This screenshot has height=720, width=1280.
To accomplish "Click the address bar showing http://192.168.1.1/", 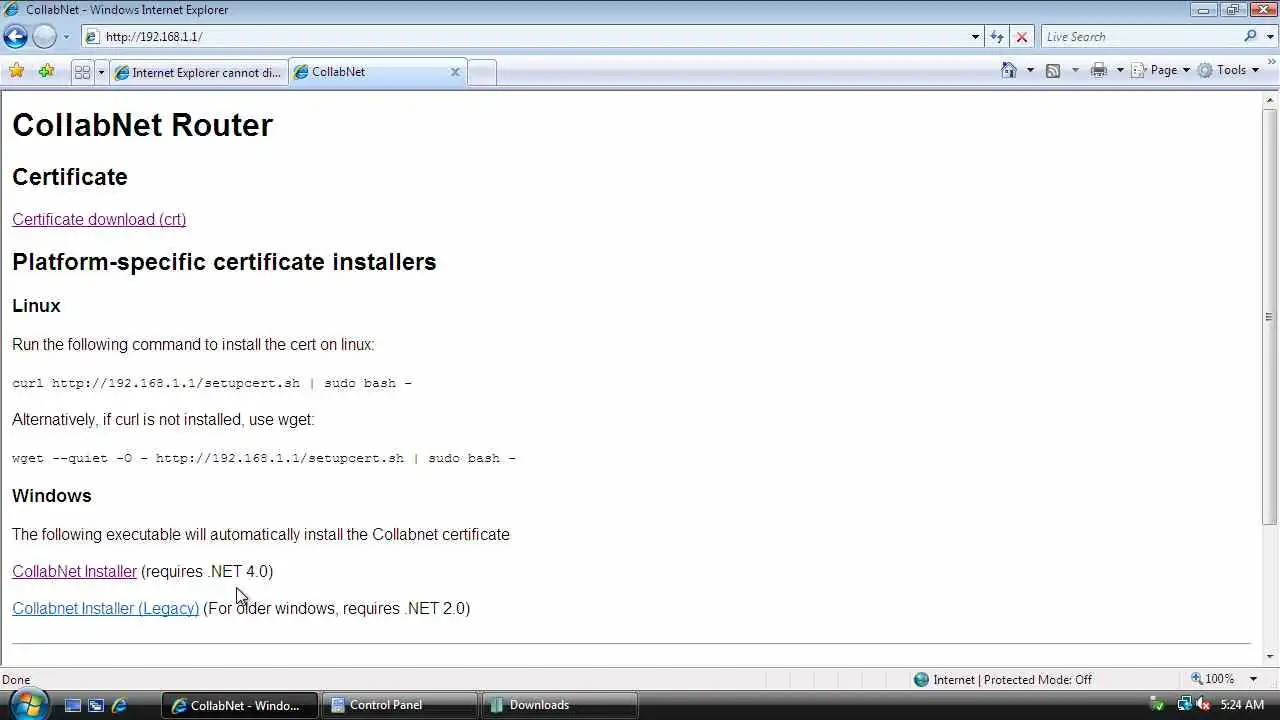I will (x=525, y=37).
